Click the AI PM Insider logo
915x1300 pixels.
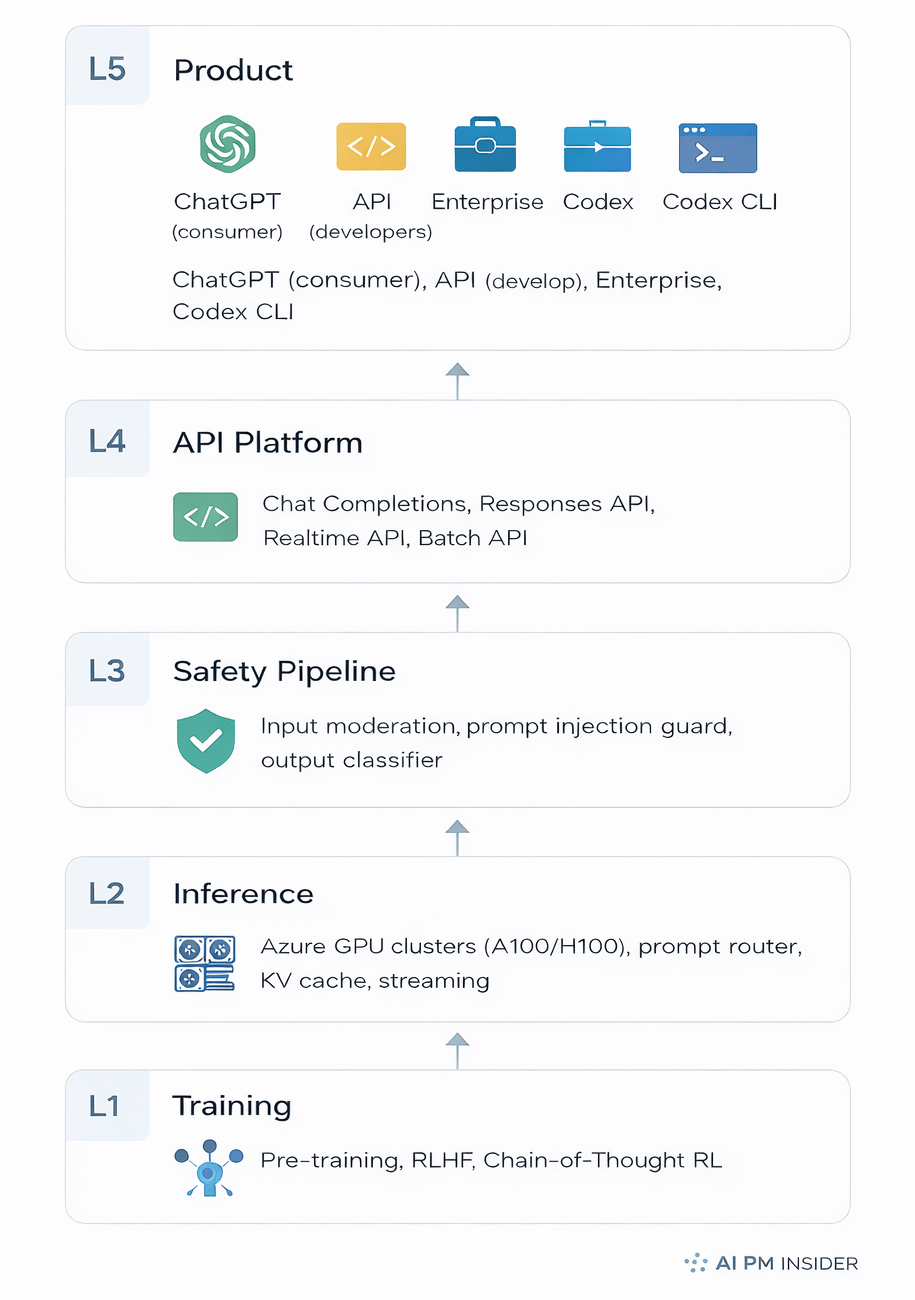click(770, 1263)
